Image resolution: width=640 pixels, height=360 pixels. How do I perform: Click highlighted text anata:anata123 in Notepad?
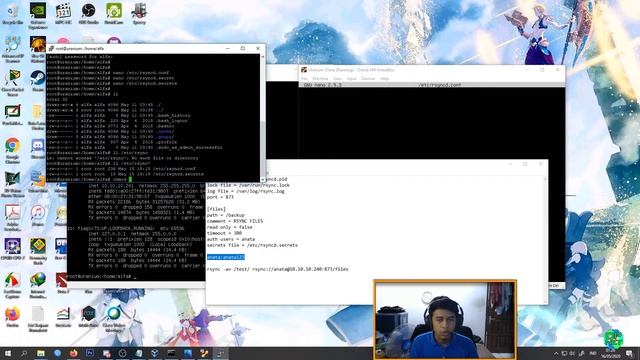[x=226, y=257]
